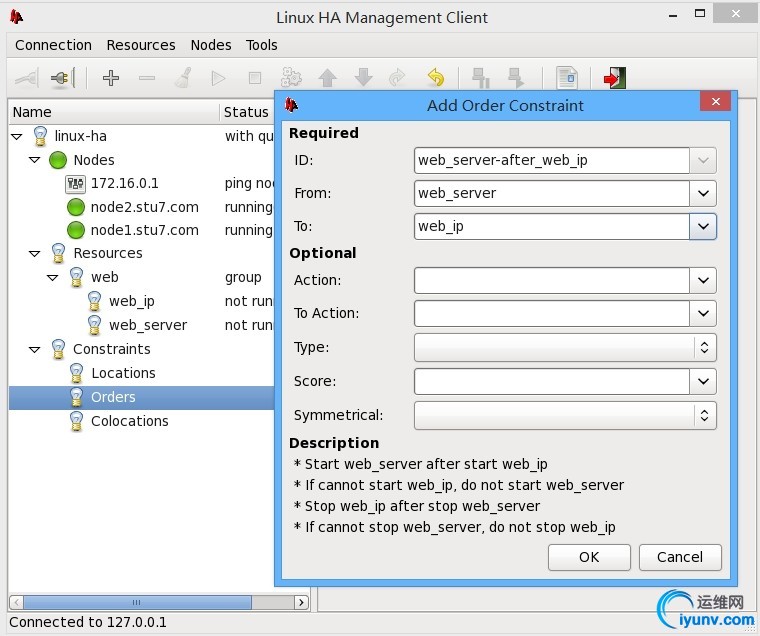Open the Resources menu
This screenshot has height=636, width=760.
141,45
